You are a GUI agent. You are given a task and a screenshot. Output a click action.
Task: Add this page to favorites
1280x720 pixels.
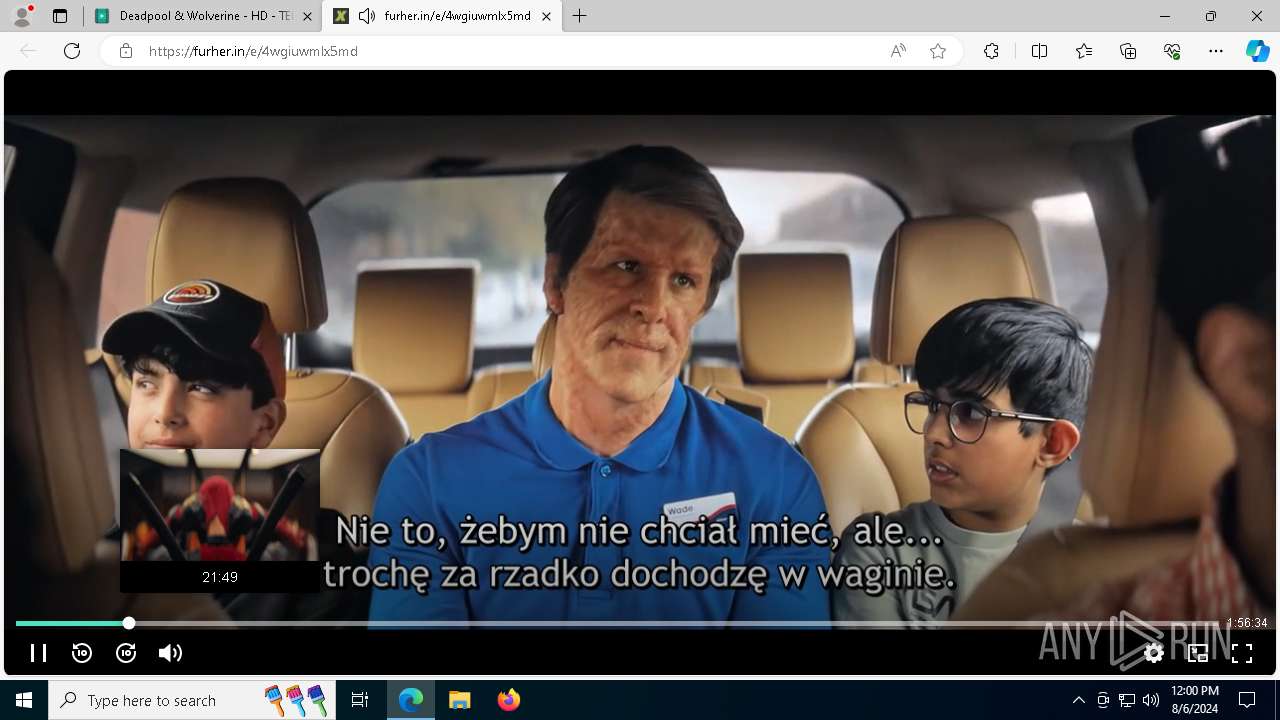[x=938, y=51]
